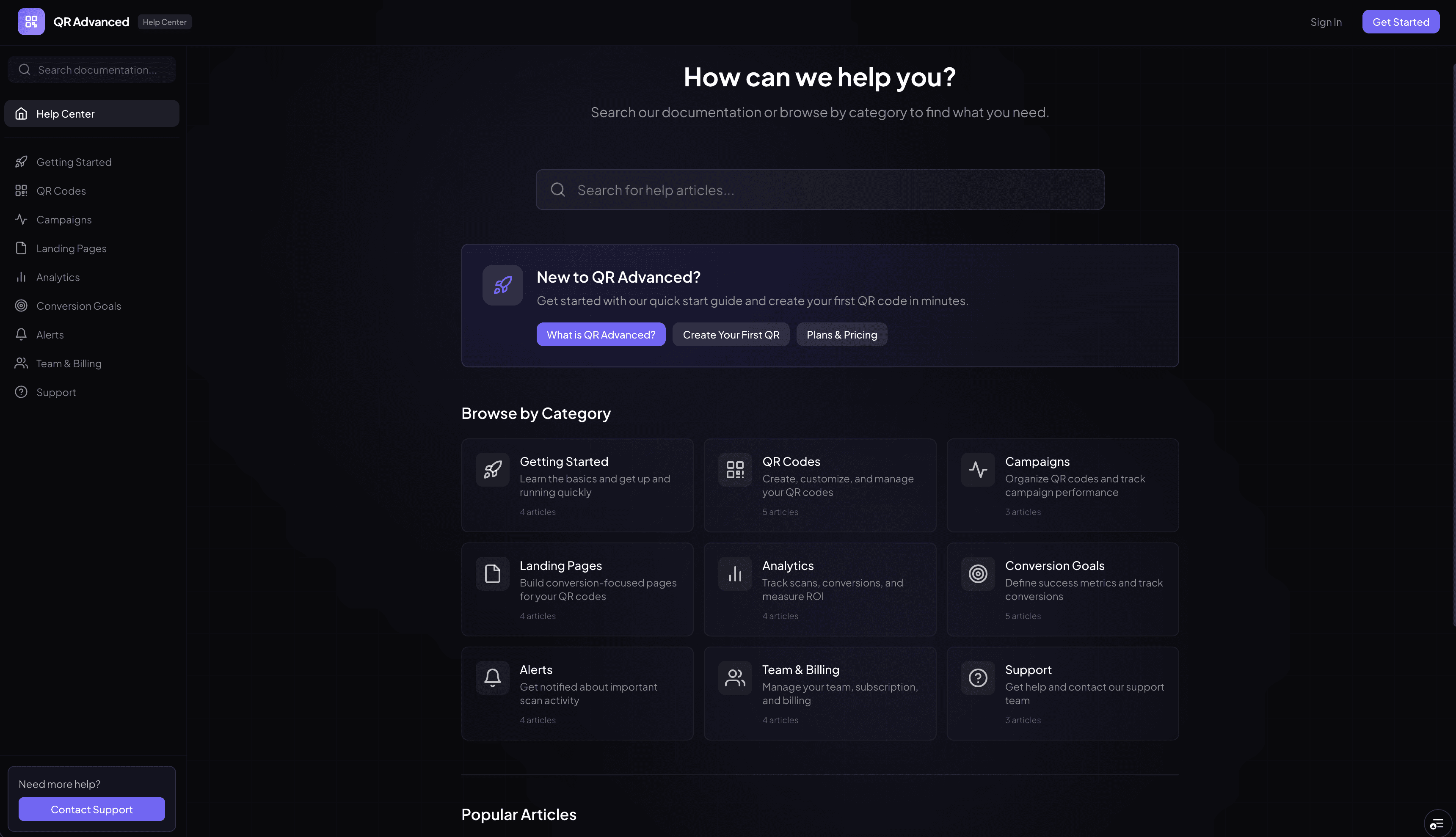Open Landing Pages in the sidebar
Screen dimensions: 1456x837
(x=71, y=248)
